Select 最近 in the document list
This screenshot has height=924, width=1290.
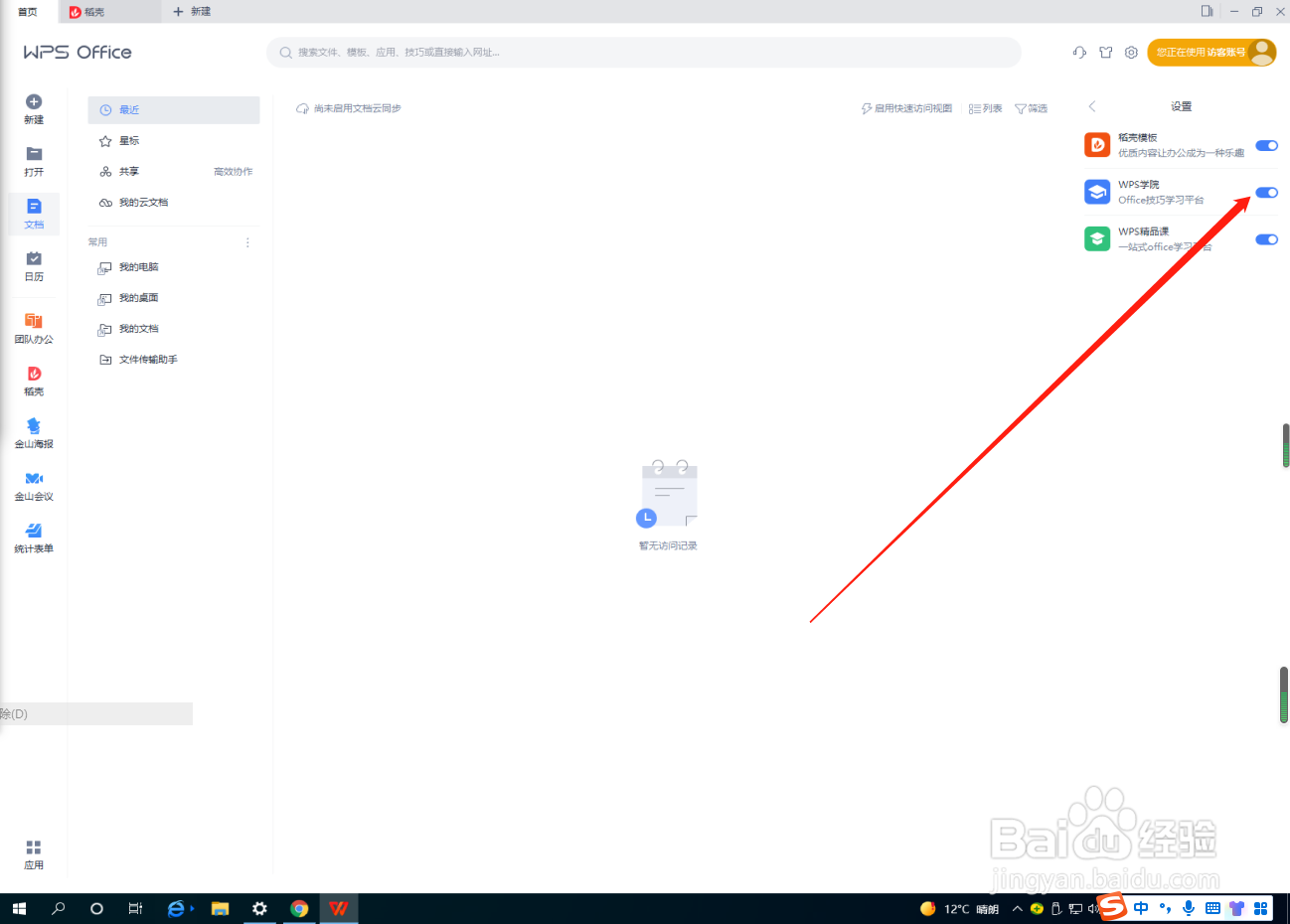point(174,110)
